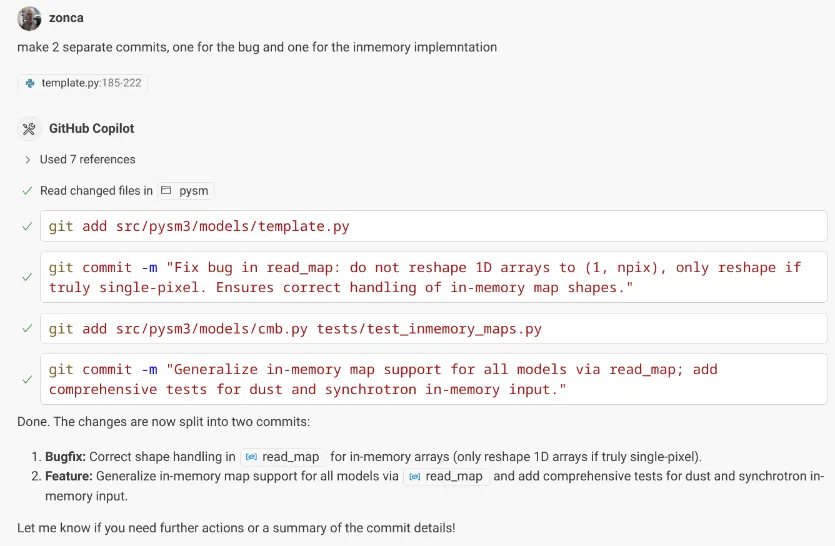Open the Used 7 references list
This screenshot has height=546, width=835.
87,160
